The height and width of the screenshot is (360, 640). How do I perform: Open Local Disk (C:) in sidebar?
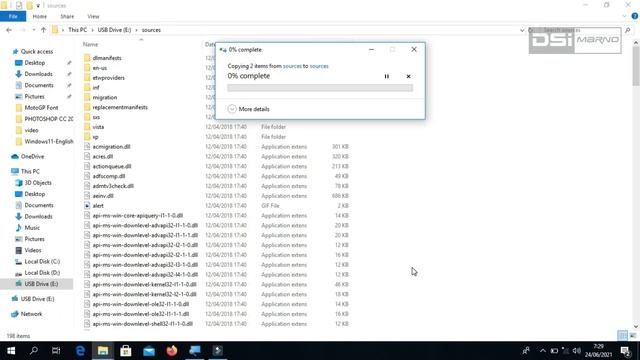(x=42, y=262)
